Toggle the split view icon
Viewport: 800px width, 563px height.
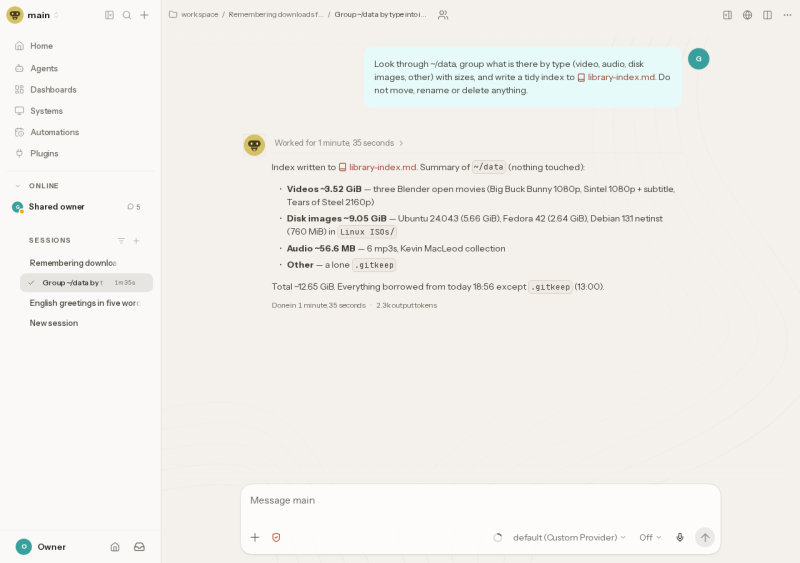[x=767, y=15]
